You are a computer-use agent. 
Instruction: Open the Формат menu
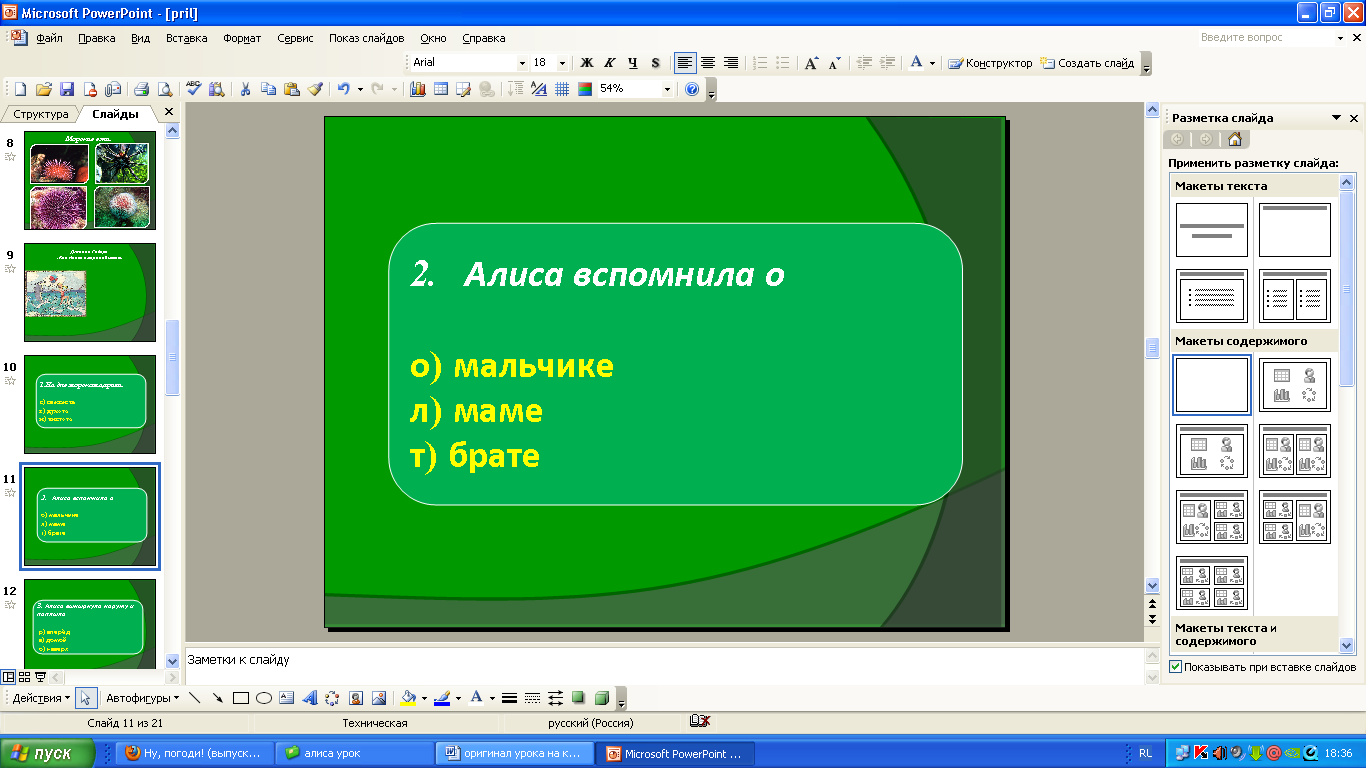pos(242,38)
